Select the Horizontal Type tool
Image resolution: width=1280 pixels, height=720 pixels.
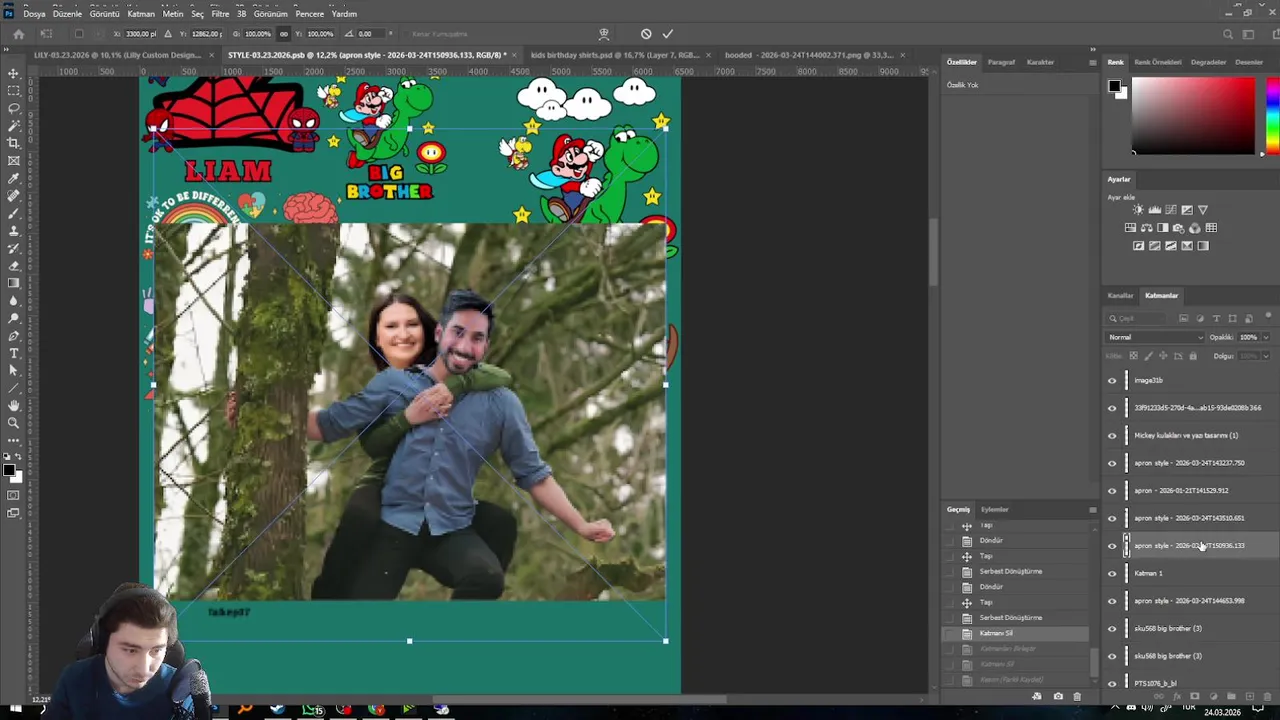coord(13,353)
